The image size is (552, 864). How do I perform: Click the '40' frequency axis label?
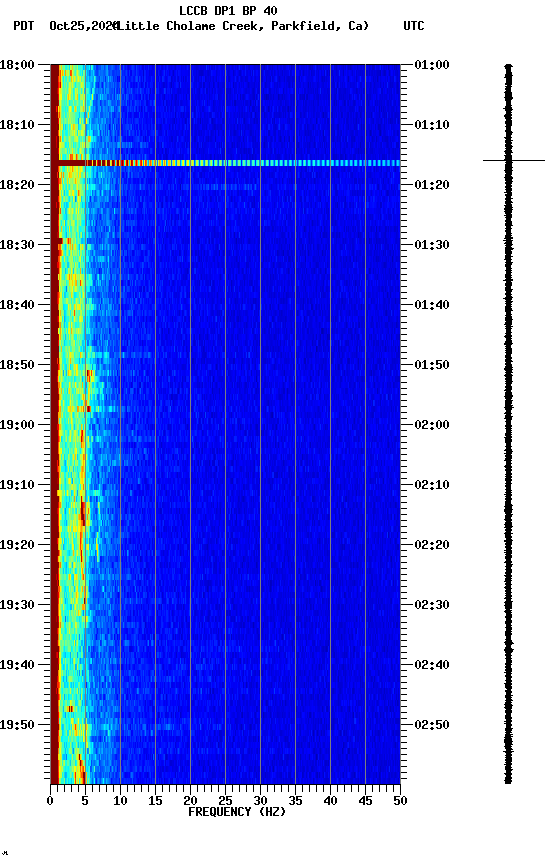[330, 801]
